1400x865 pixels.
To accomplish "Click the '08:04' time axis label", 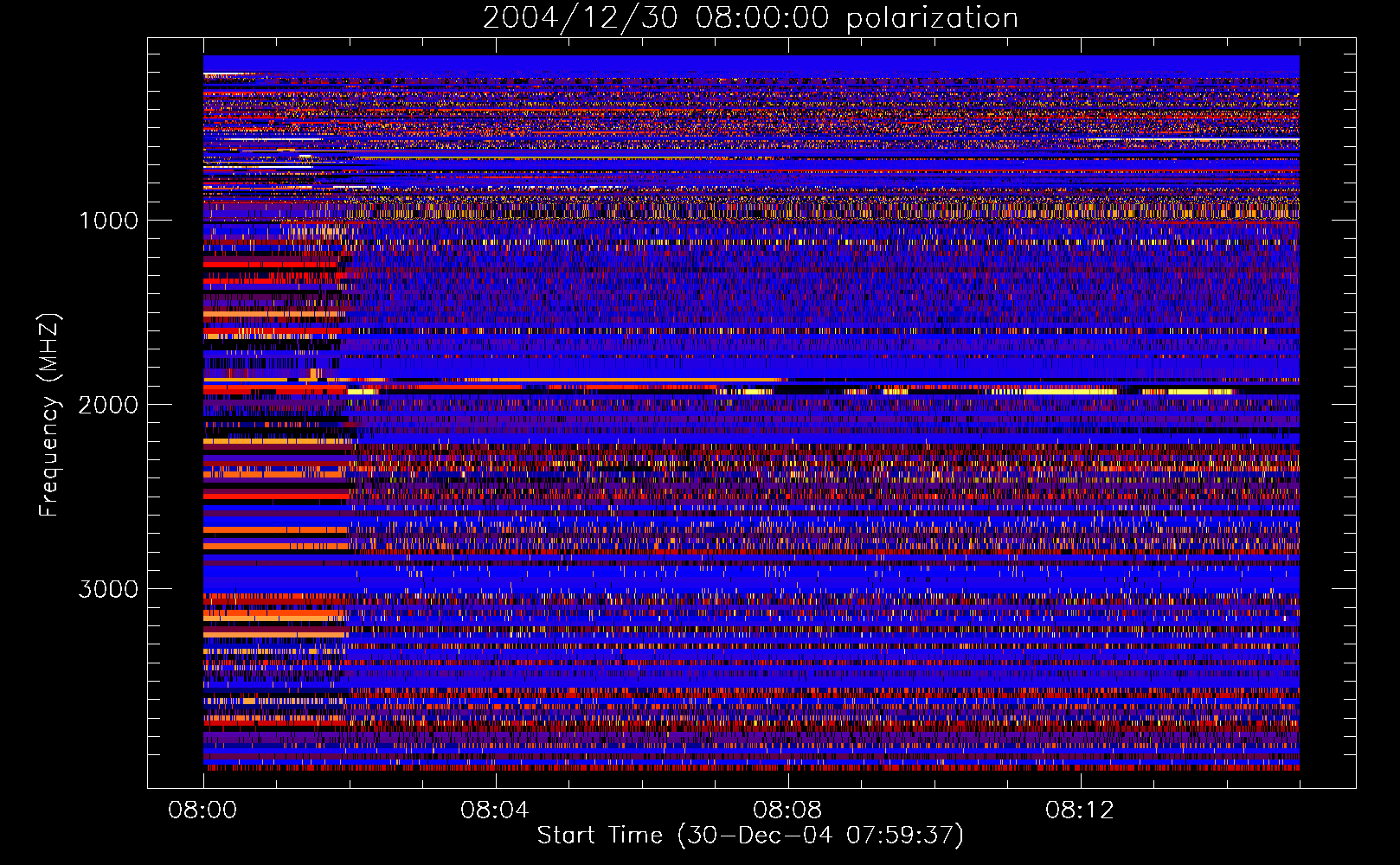I will click(494, 811).
